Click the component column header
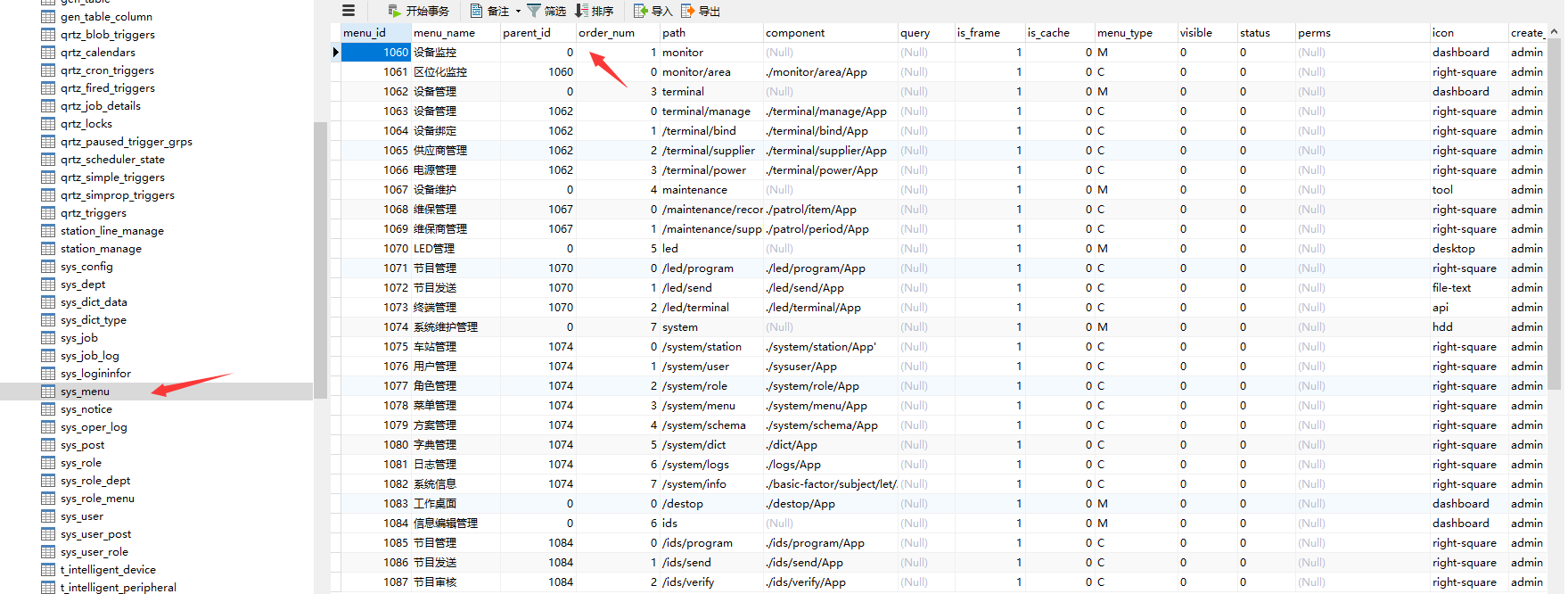The width and height of the screenshot is (1568, 594). click(831, 33)
